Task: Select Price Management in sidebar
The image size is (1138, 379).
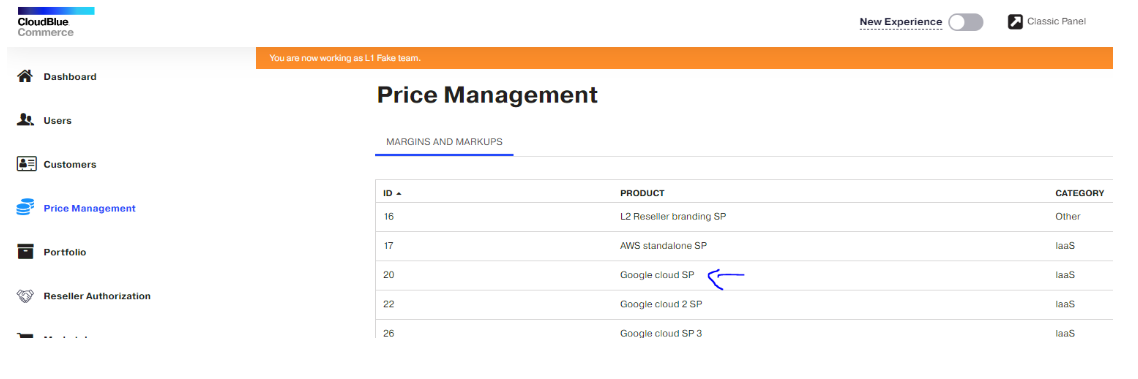Action: tap(89, 208)
